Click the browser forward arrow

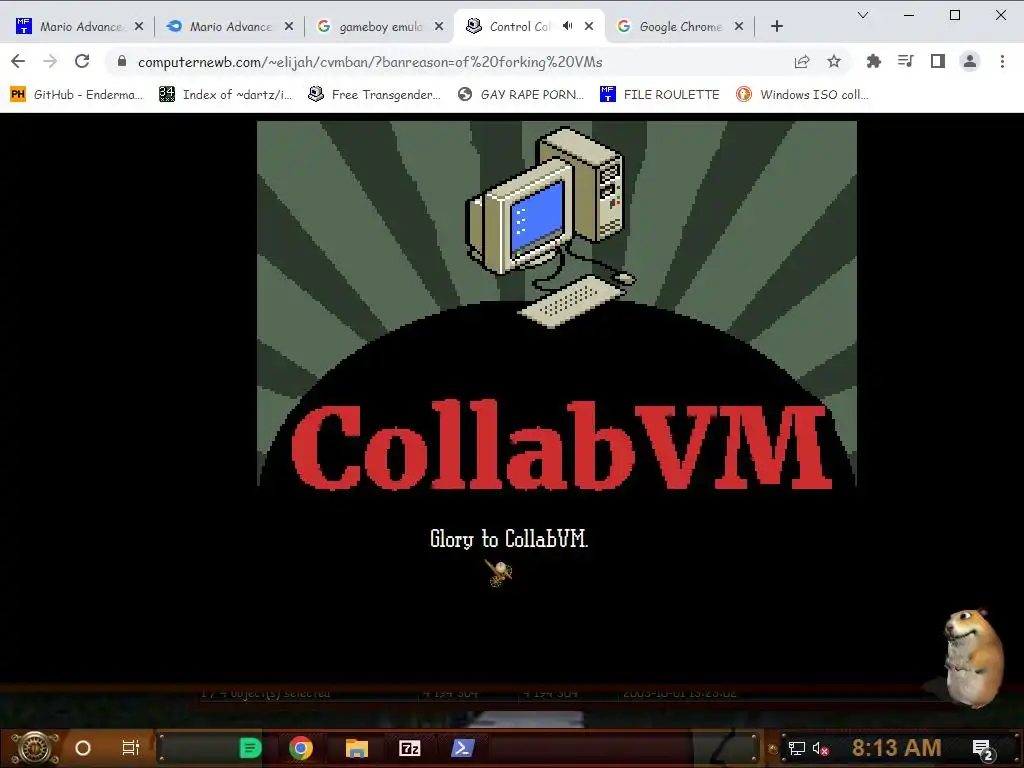(x=50, y=61)
